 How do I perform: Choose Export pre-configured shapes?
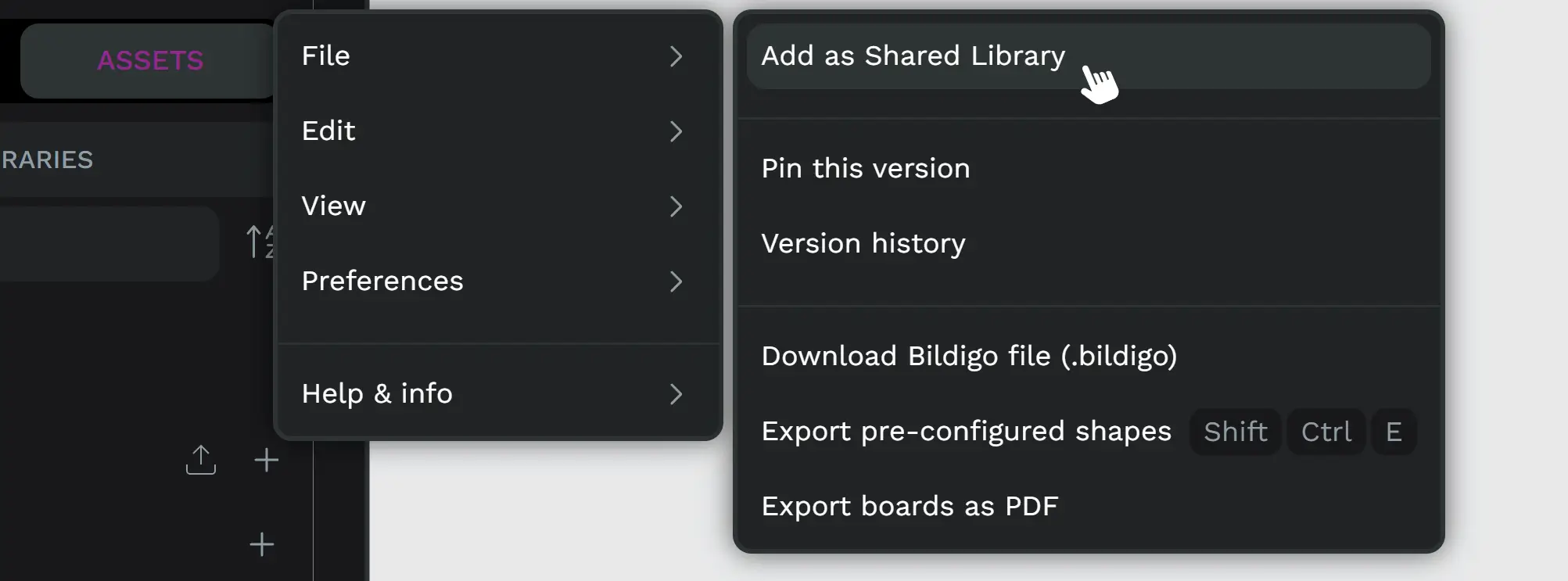(966, 432)
